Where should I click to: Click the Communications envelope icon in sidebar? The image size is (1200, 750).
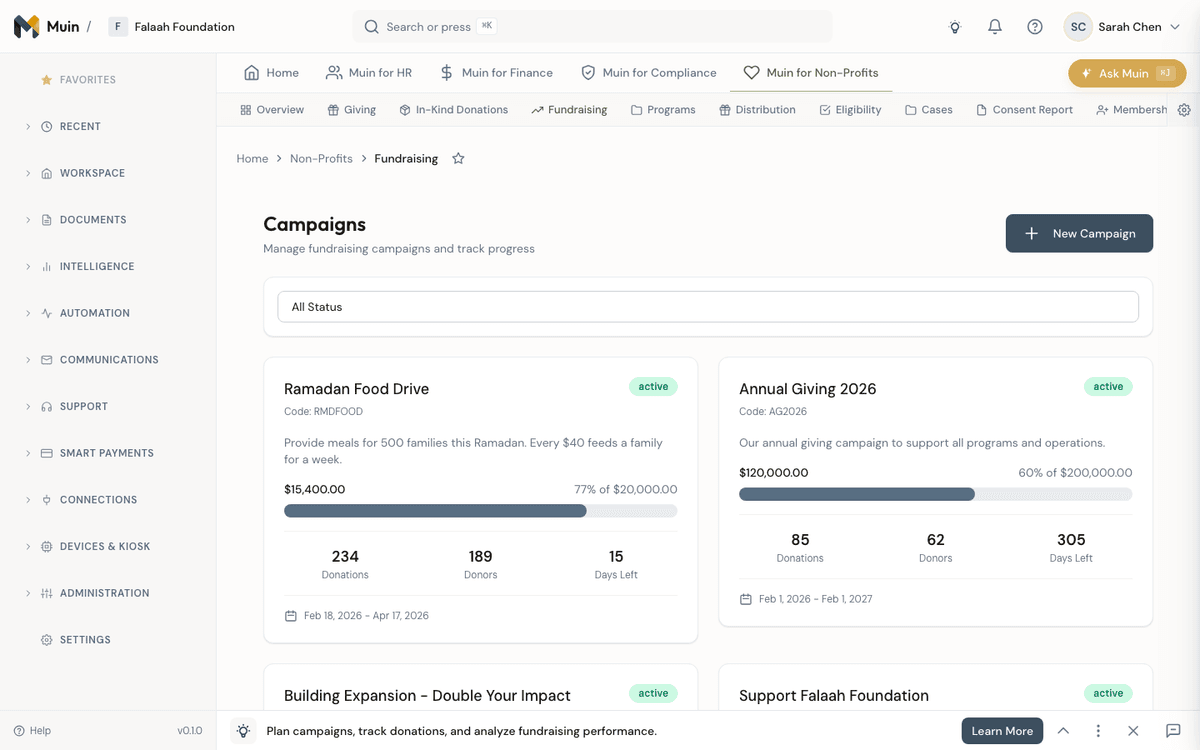click(46, 360)
